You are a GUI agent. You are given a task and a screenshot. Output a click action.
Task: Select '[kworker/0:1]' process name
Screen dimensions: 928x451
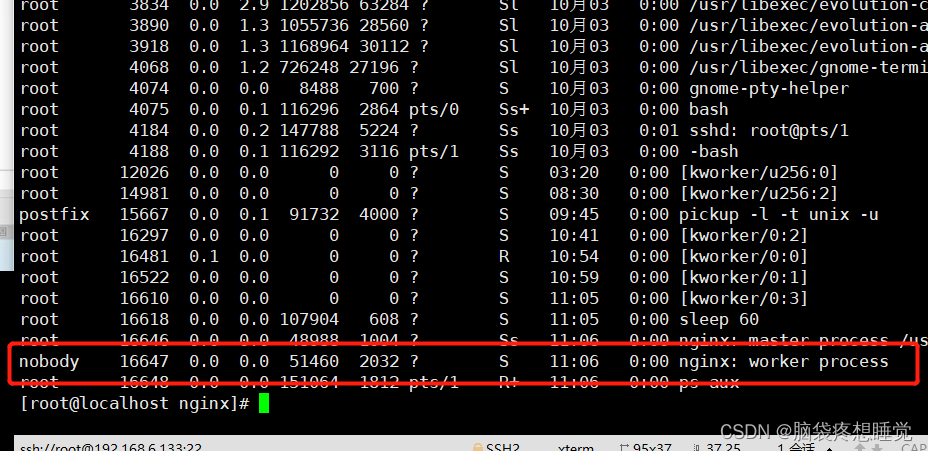pos(744,278)
